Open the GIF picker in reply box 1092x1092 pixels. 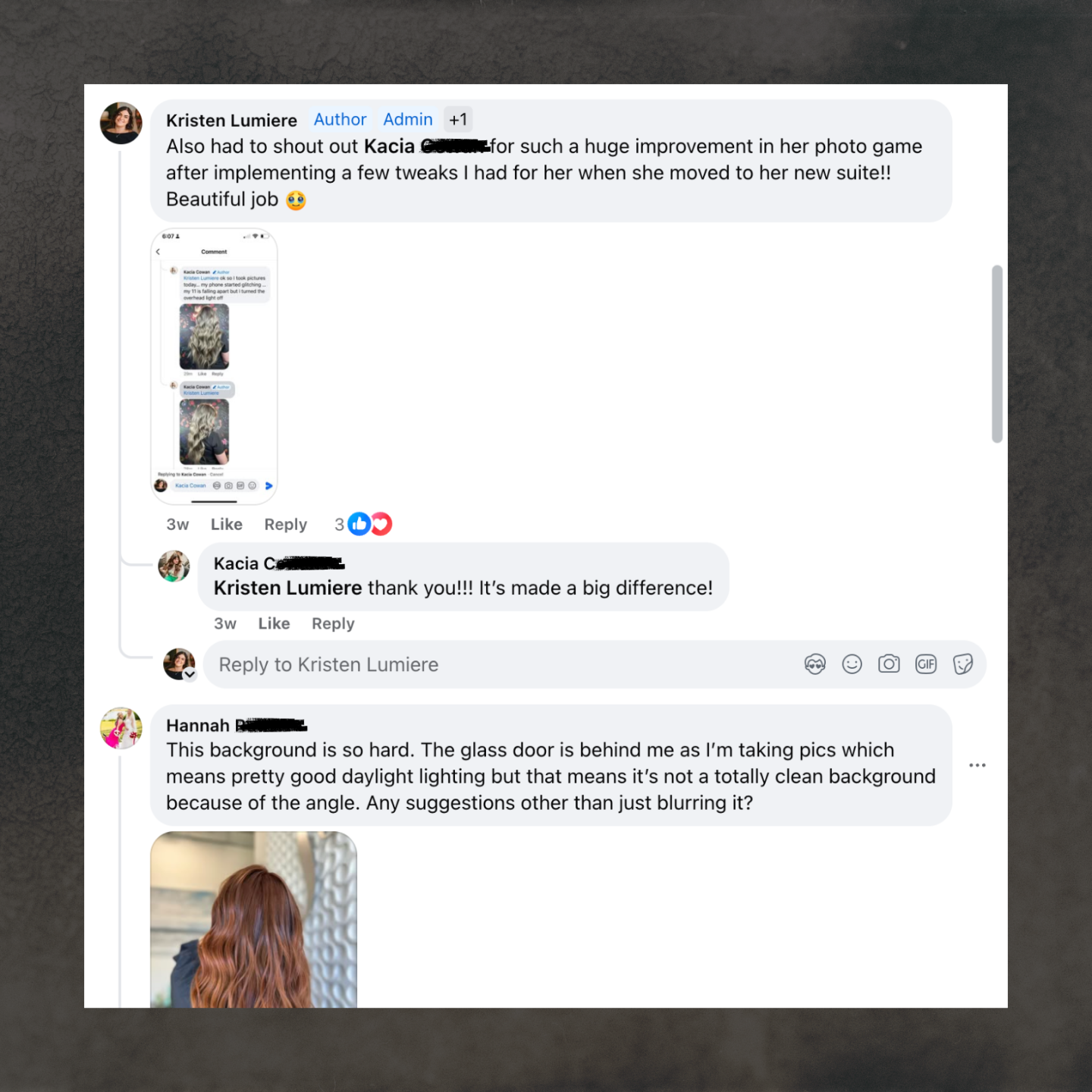[926, 664]
